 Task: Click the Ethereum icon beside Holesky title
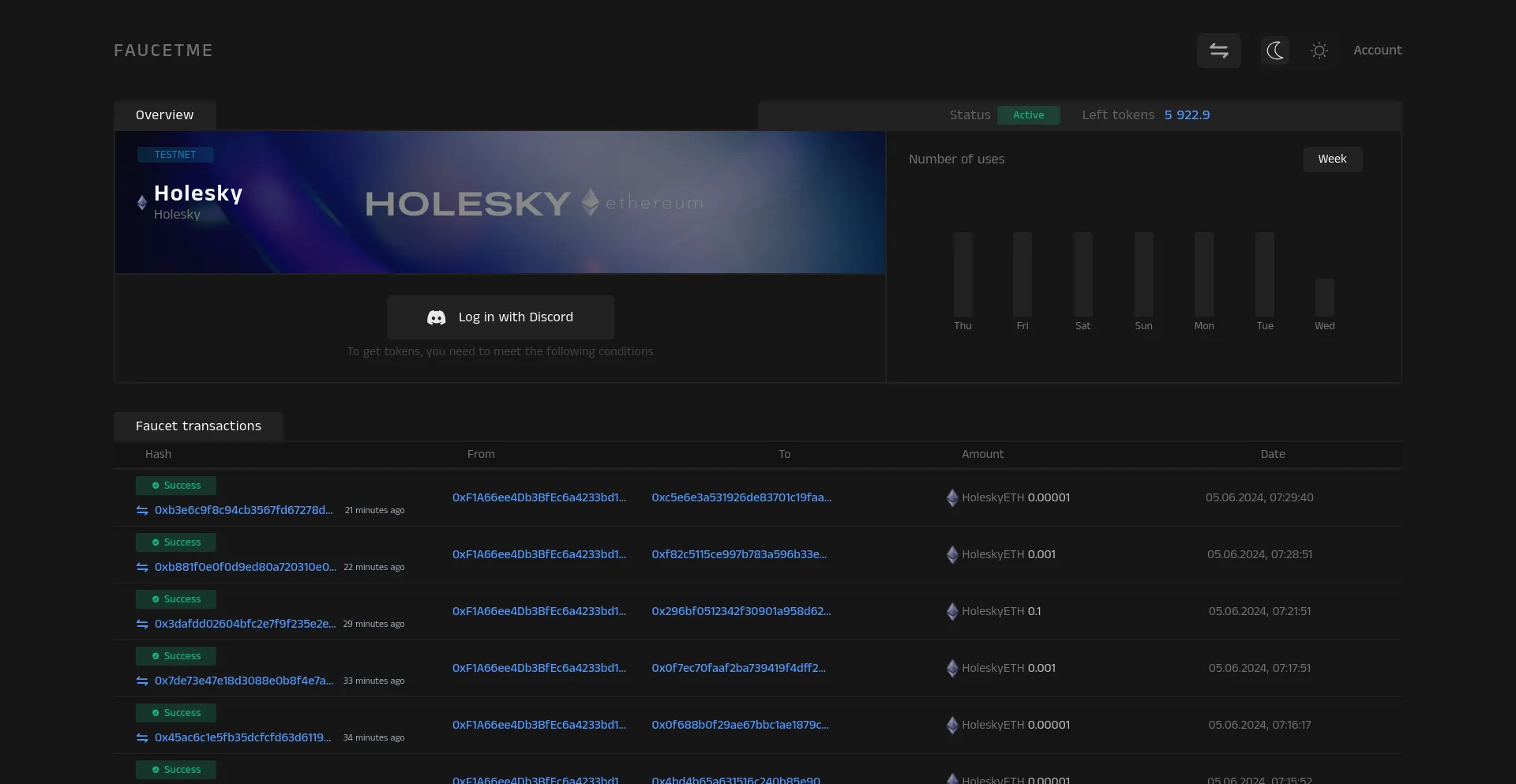pos(142,203)
